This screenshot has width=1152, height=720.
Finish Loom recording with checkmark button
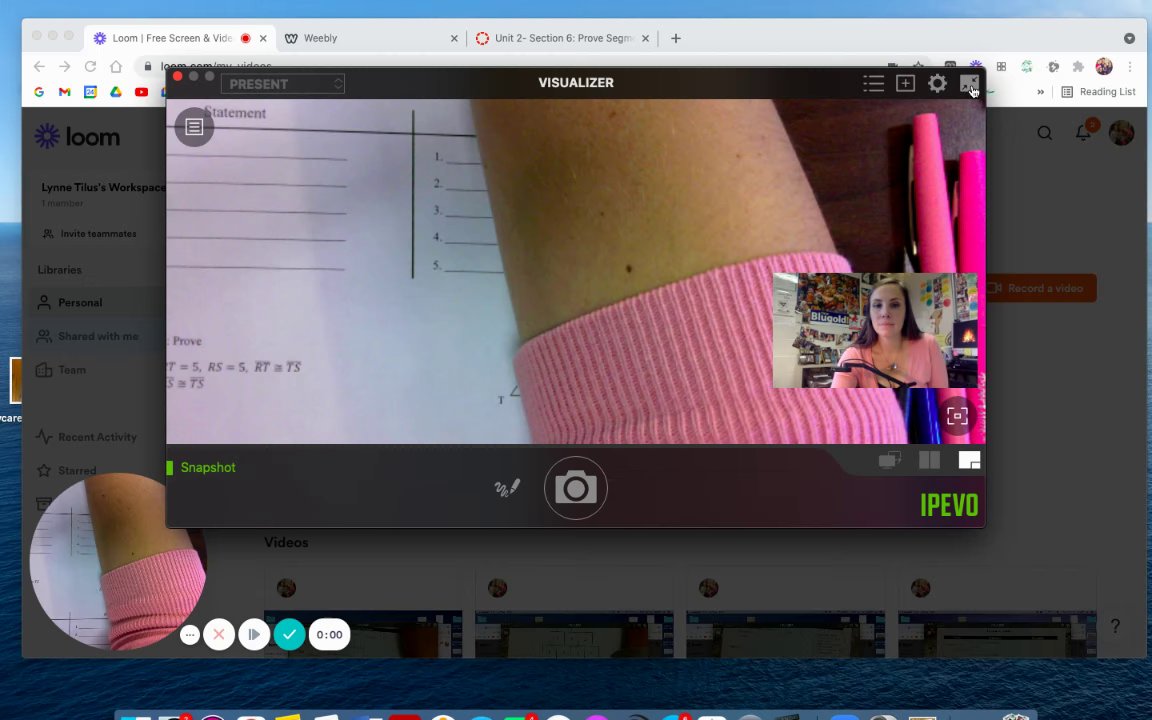289,635
